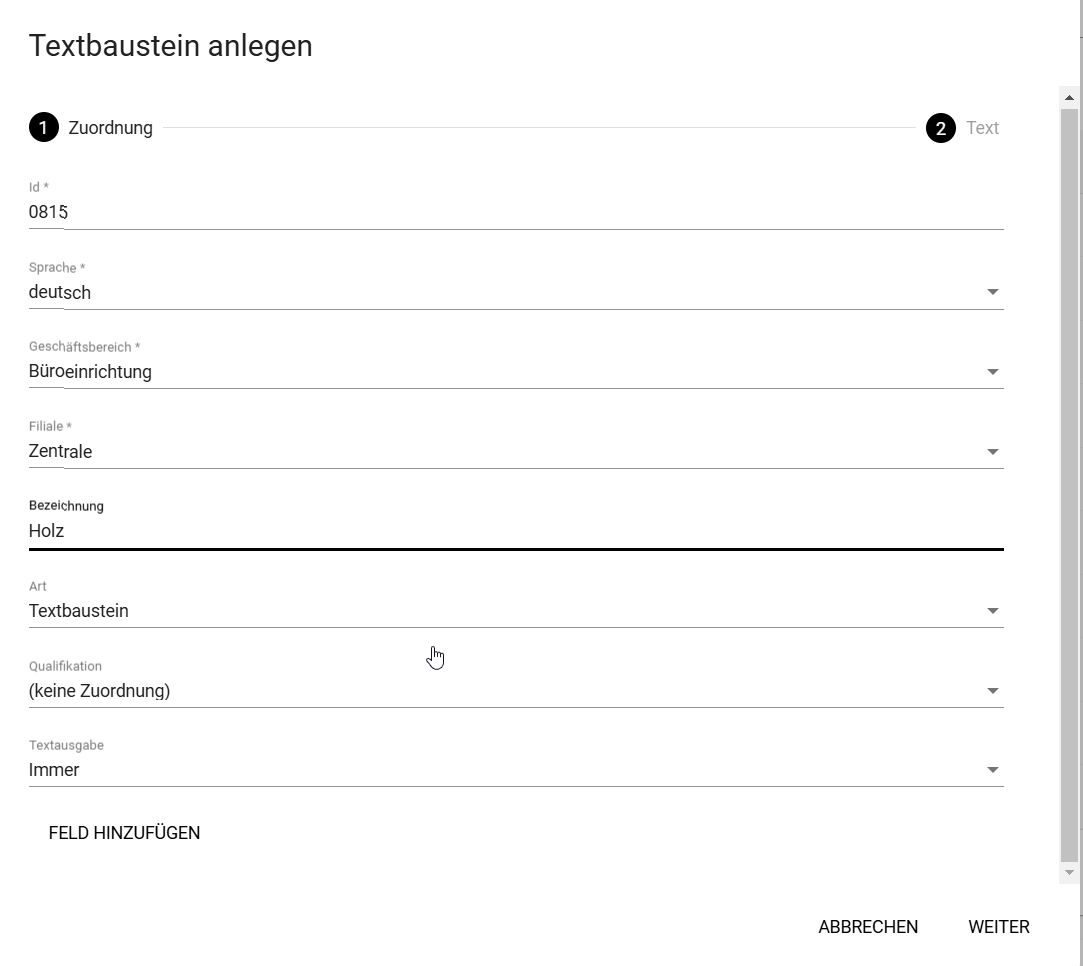Click the ABBRECHEN button
The height and width of the screenshot is (966, 1083).
[x=868, y=927]
